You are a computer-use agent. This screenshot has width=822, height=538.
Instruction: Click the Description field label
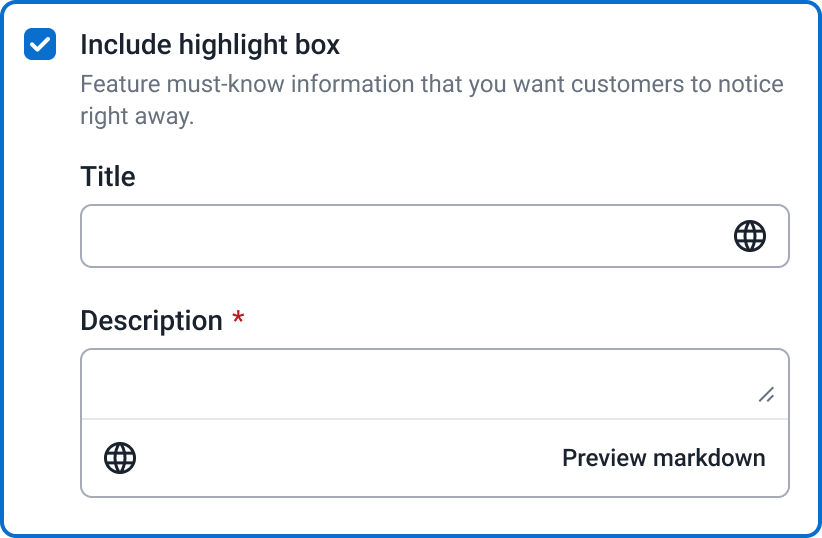[x=151, y=321]
